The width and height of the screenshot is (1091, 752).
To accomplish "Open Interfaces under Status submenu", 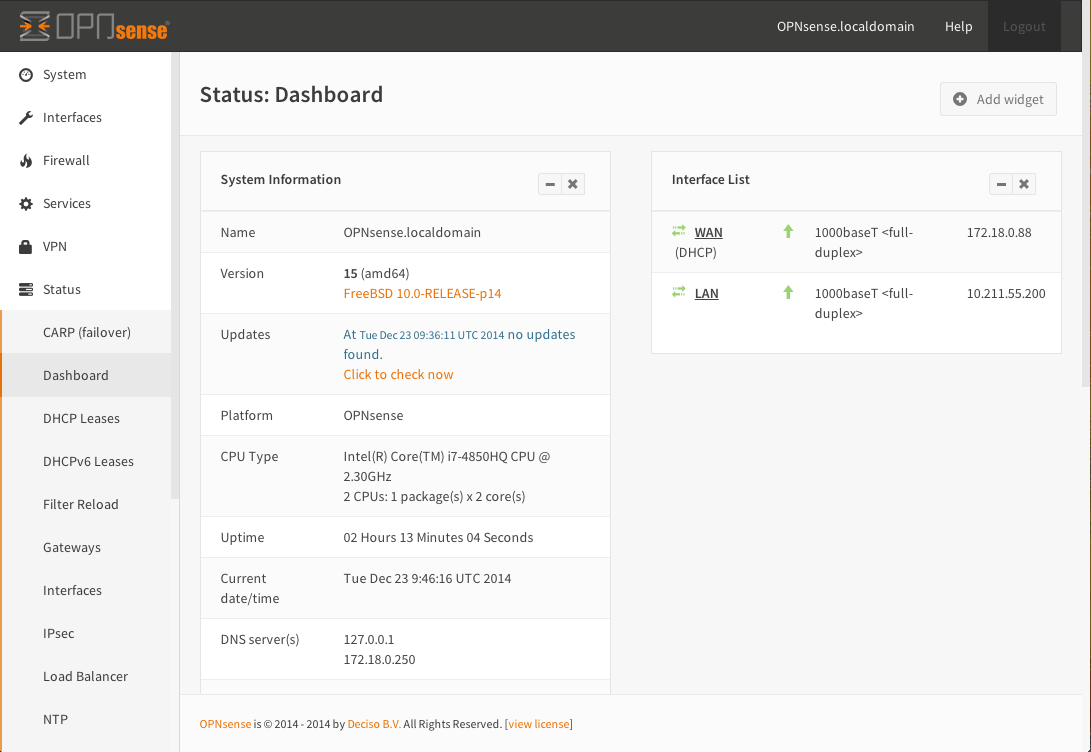I will 86,591.
